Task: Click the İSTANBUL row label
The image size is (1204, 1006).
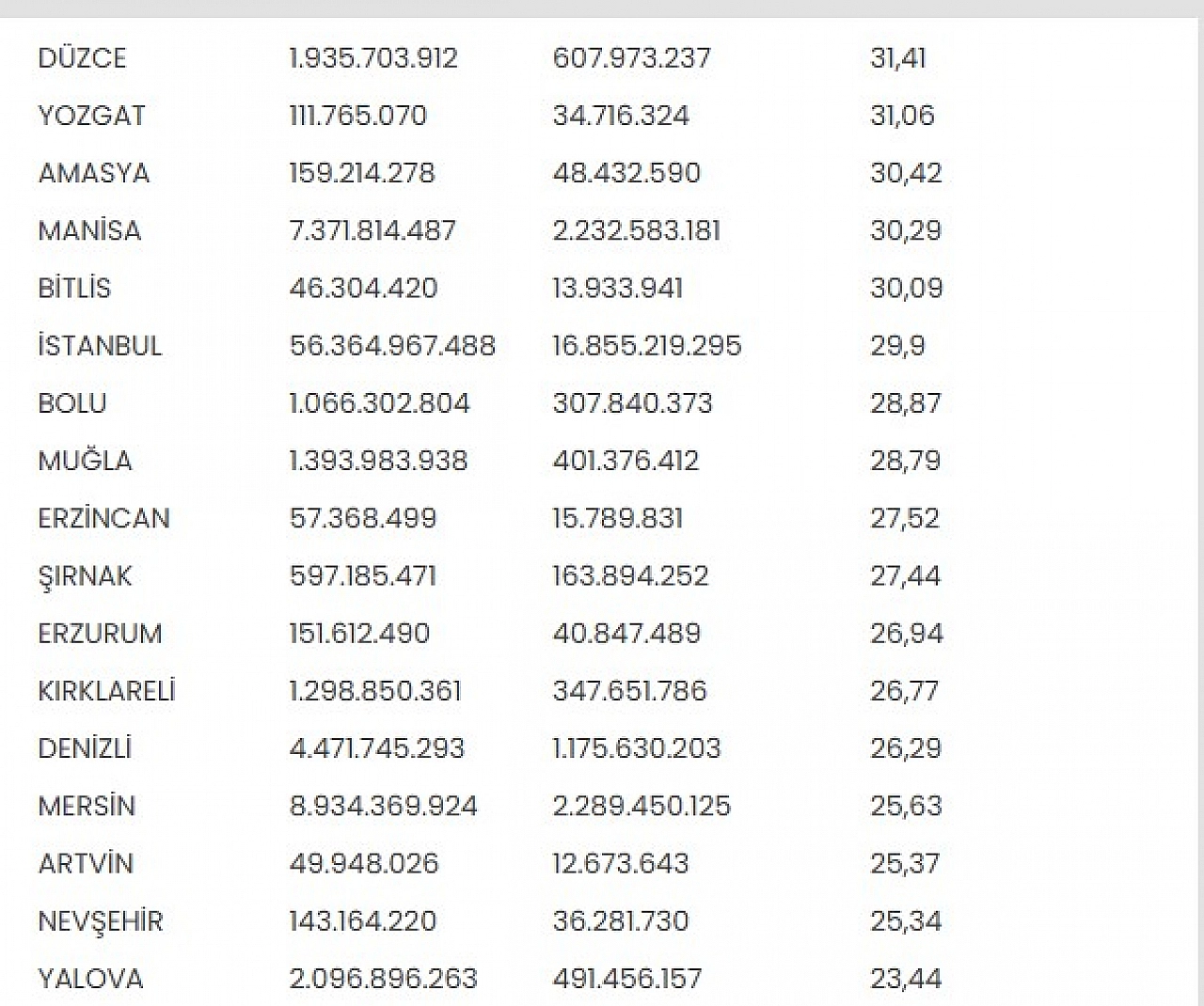Action: 100,345
